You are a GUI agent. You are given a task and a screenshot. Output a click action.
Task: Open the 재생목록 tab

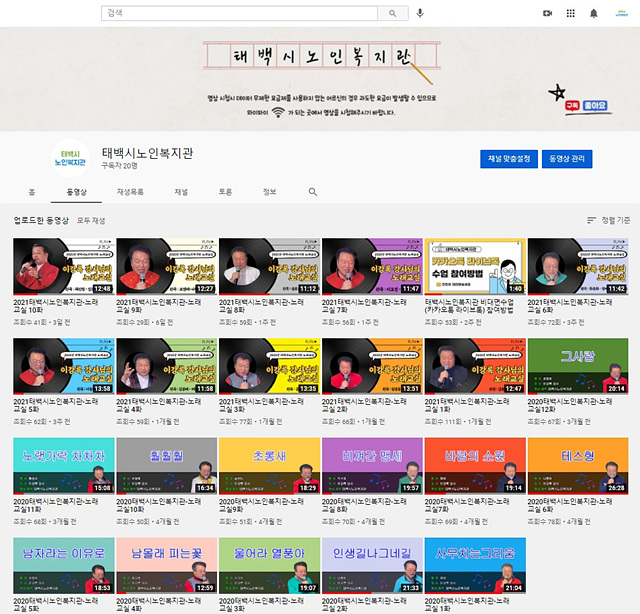pyautogui.click(x=130, y=192)
